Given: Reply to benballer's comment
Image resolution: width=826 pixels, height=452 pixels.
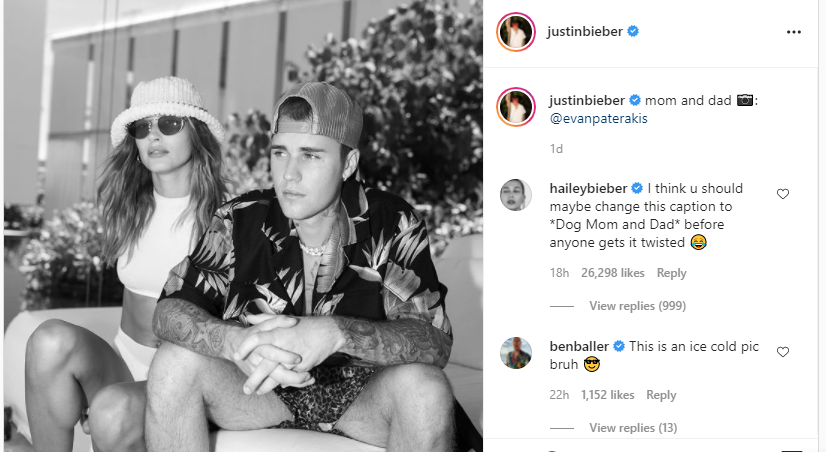Looking at the screenshot, I should [661, 395].
